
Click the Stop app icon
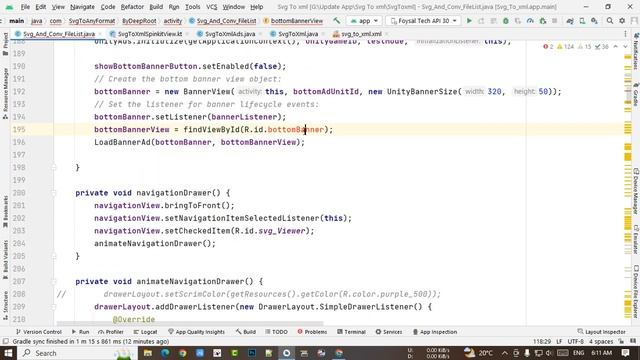(554, 20)
